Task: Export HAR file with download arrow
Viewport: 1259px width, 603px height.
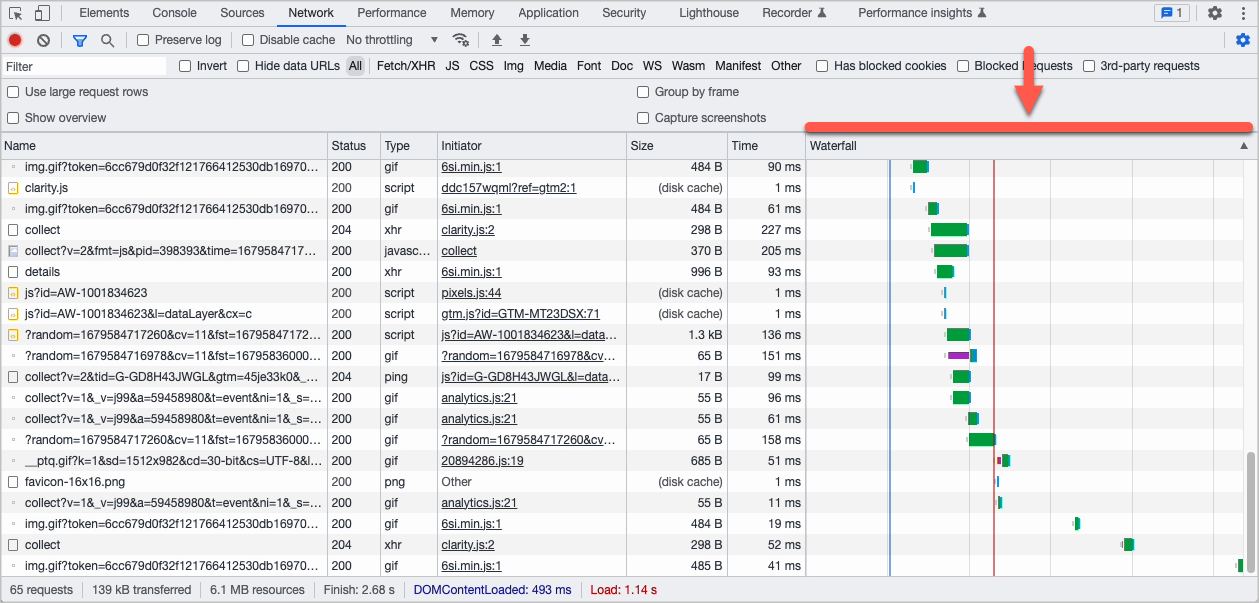Action: click(525, 40)
